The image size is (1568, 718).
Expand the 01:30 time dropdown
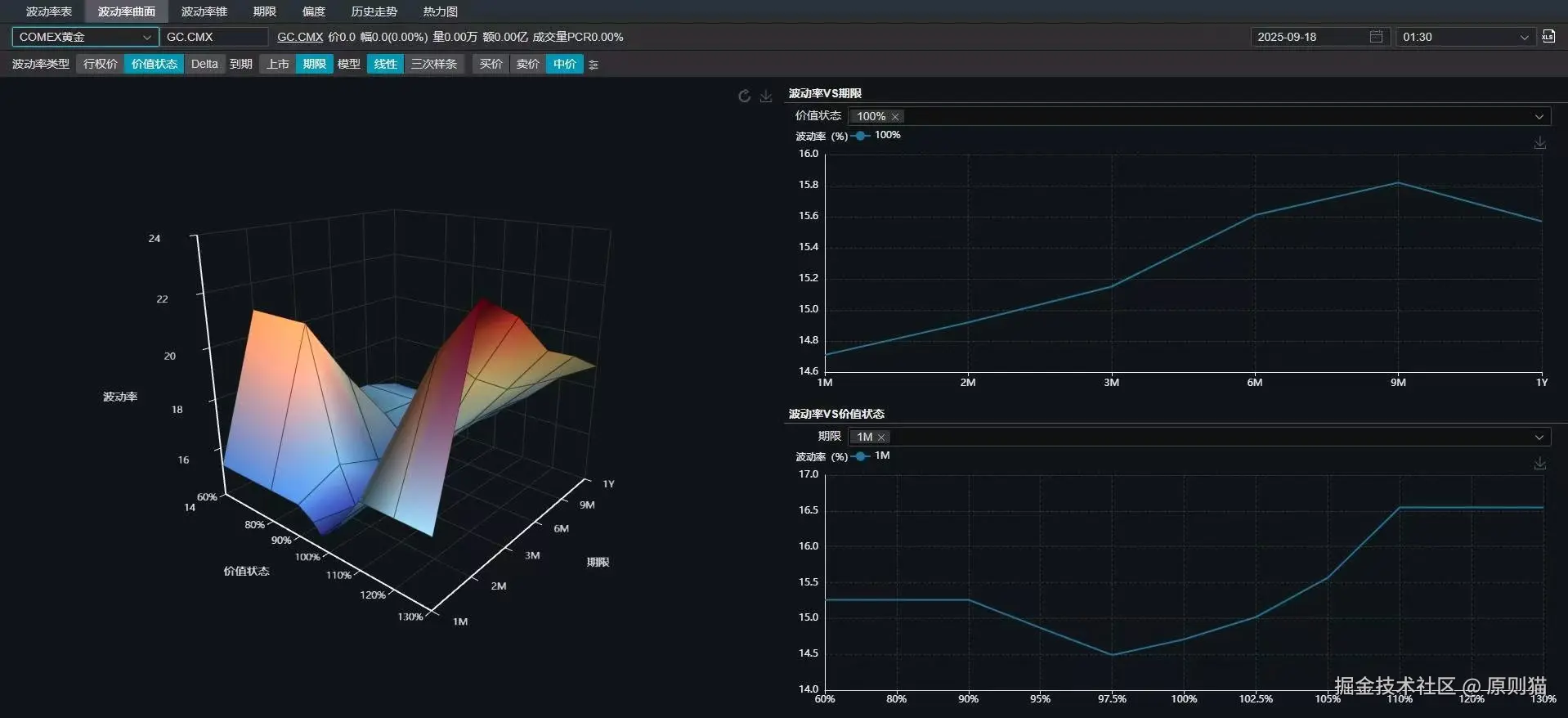click(x=1465, y=37)
